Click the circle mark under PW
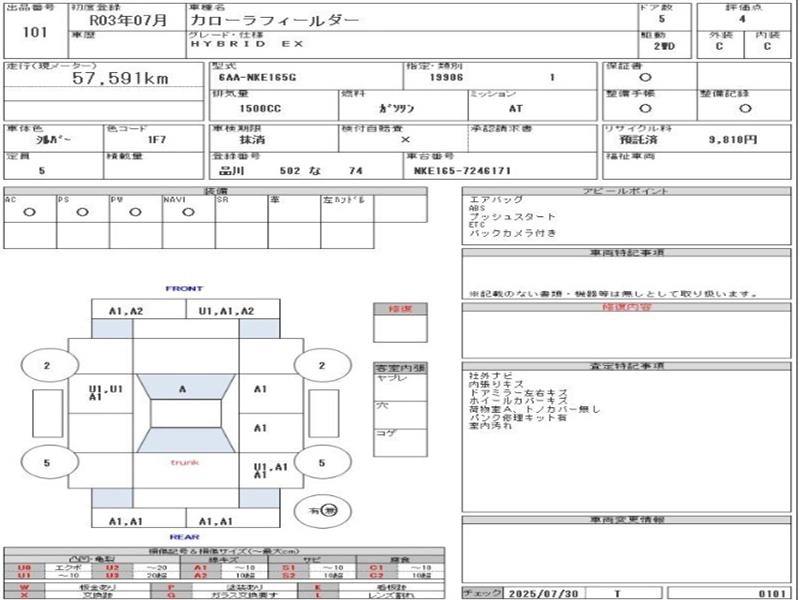This screenshot has width=800, height=600. 135,212
